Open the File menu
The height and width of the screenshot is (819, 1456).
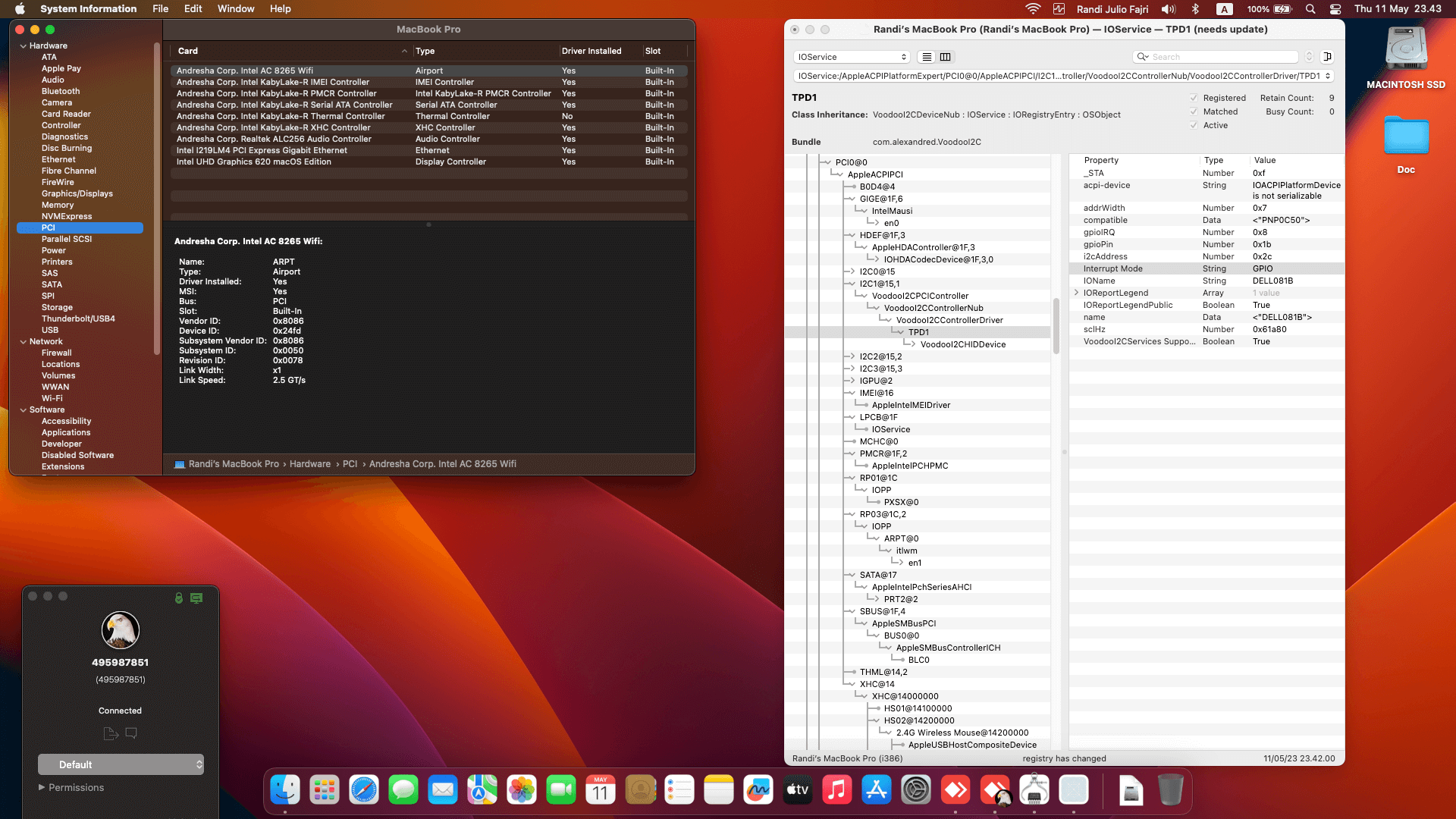[160, 9]
